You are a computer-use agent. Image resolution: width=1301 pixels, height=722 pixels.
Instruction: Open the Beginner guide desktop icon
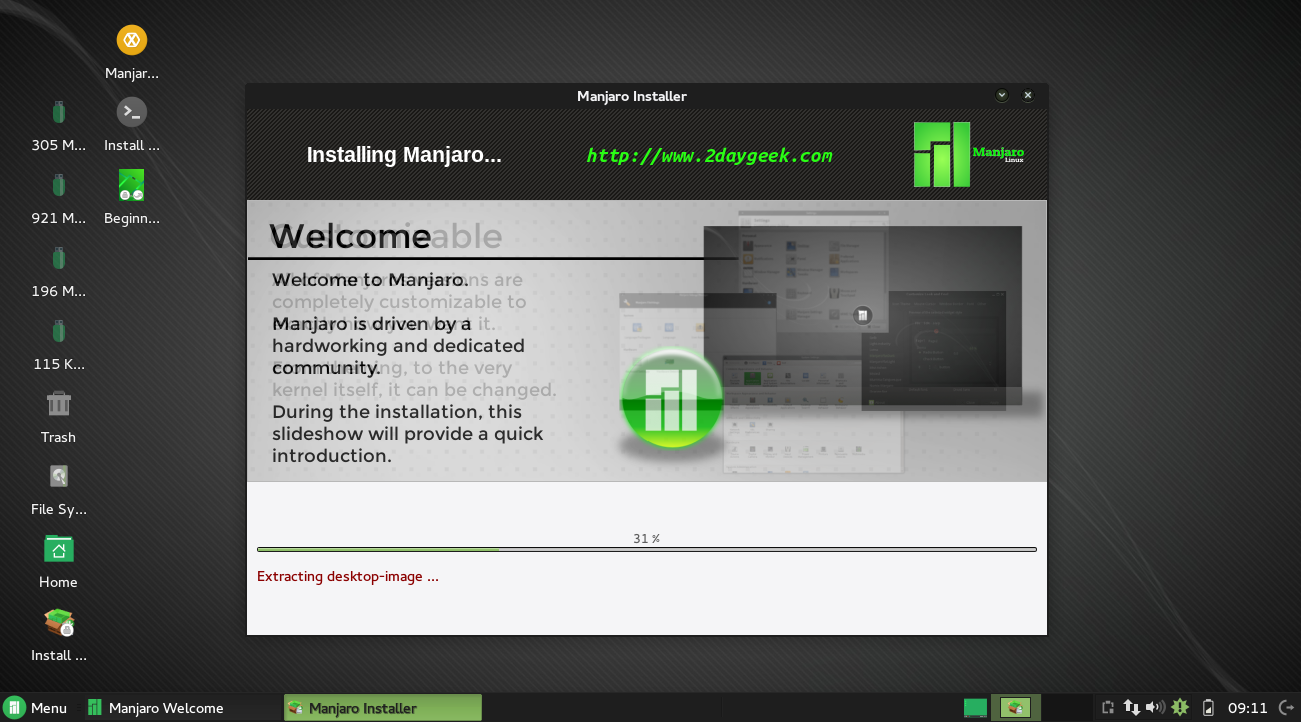pos(131,185)
